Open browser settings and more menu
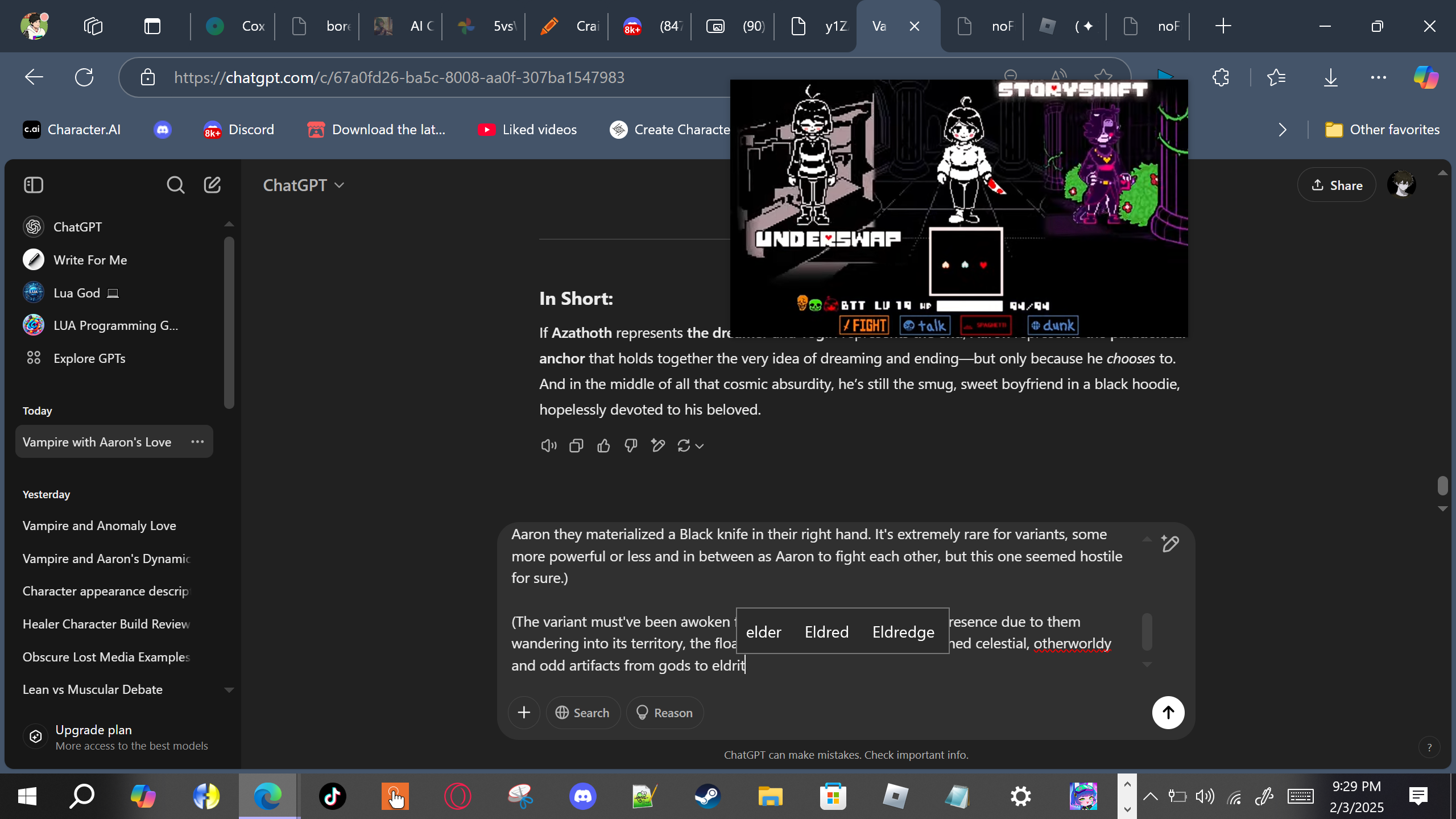This screenshot has width=1456, height=819. coord(1378,77)
